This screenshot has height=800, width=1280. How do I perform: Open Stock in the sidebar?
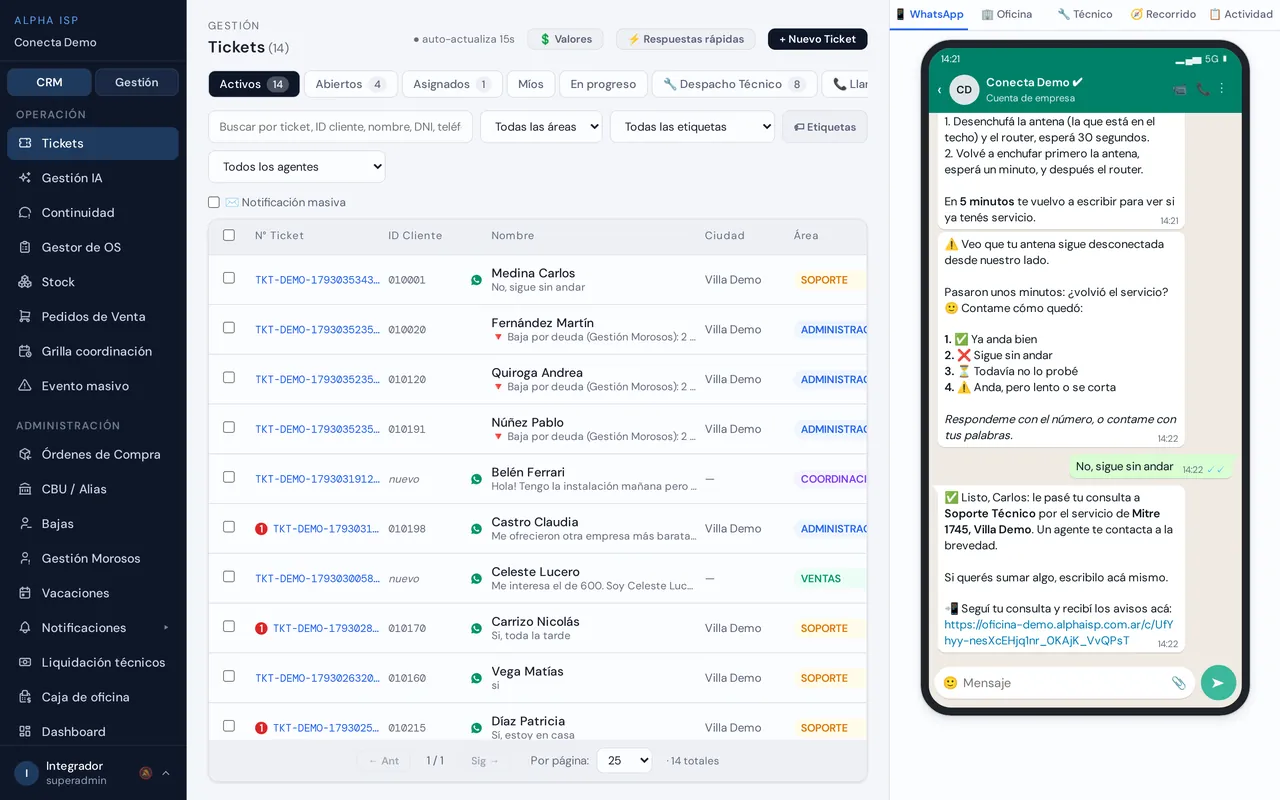pyautogui.click(x=93, y=282)
